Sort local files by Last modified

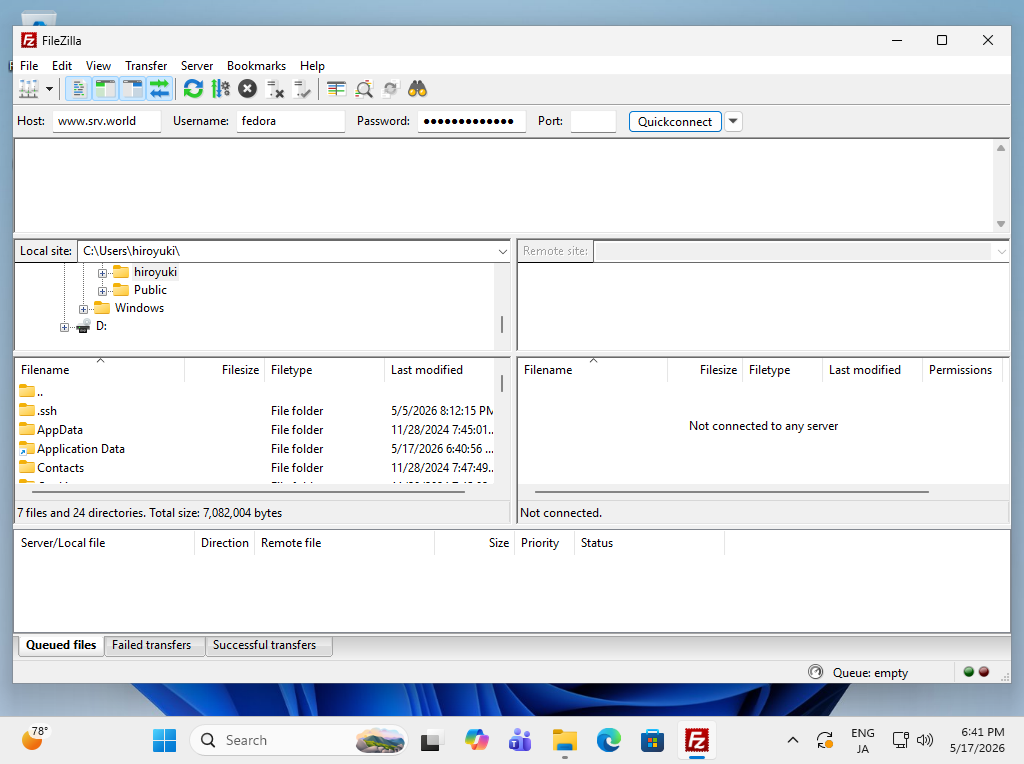pyautogui.click(x=440, y=370)
